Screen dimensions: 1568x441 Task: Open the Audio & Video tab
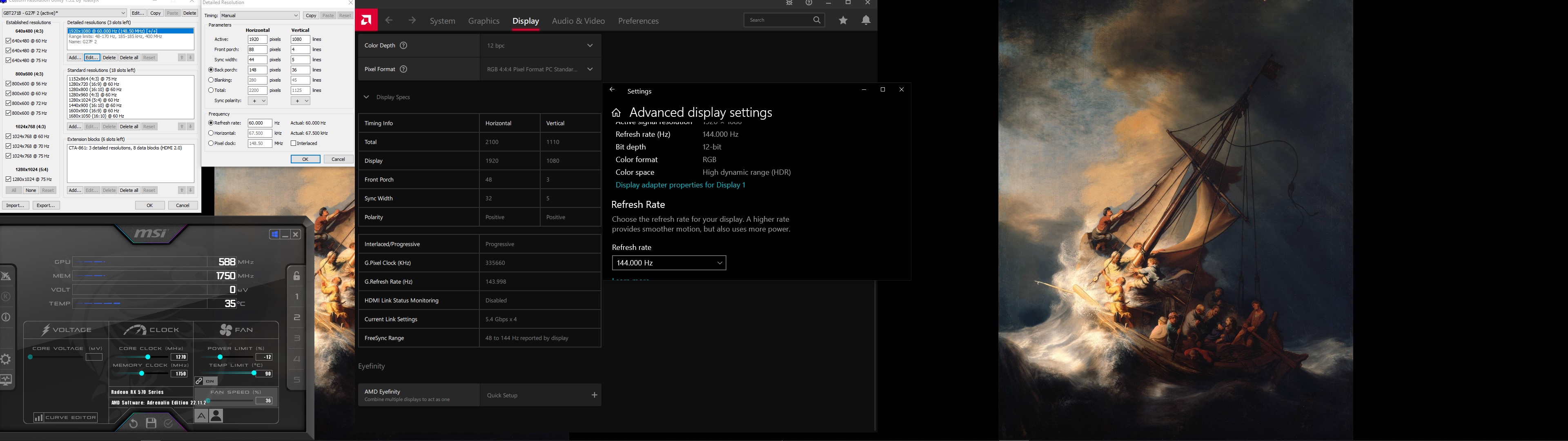[x=578, y=21]
